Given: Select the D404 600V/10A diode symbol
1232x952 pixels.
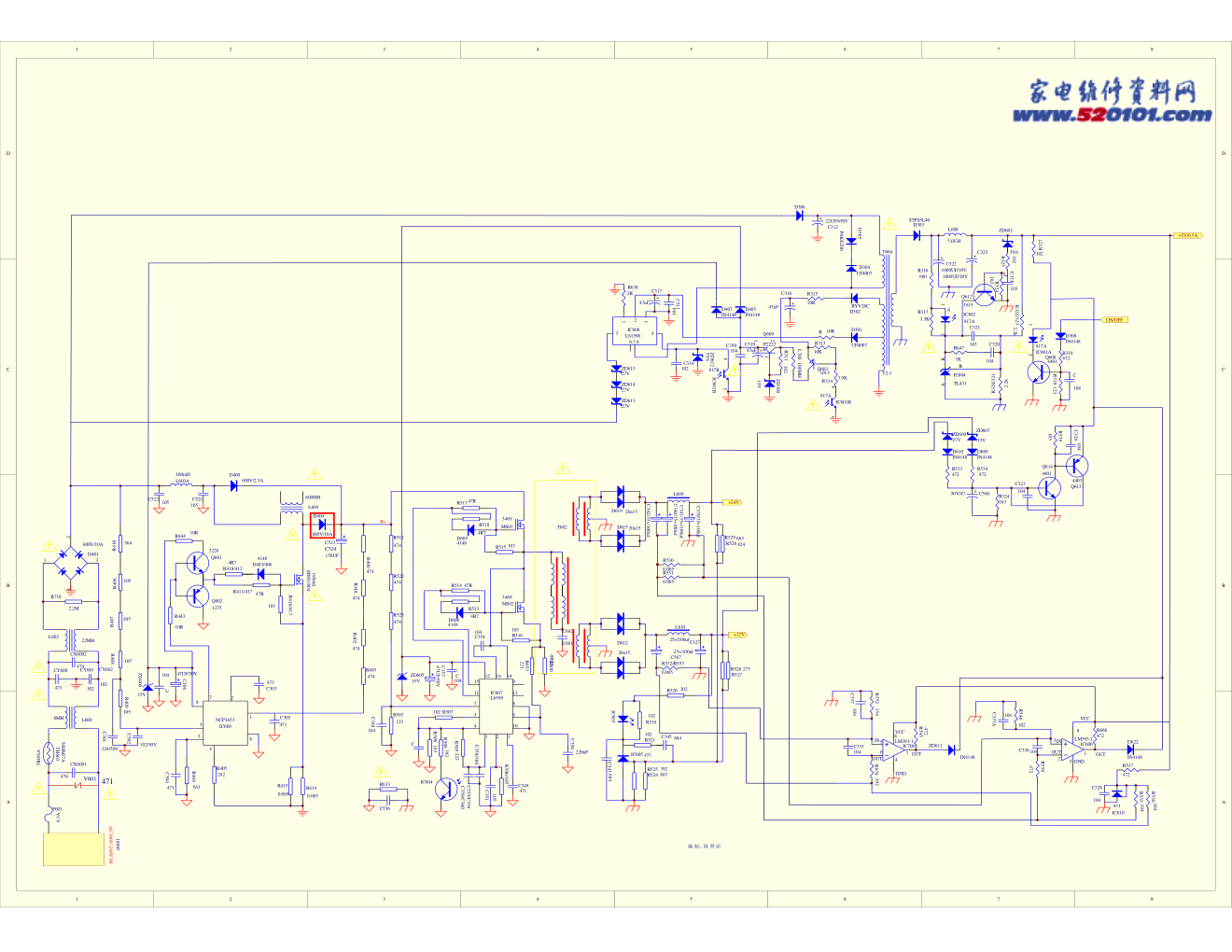Looking at the screenshot, I should point(322,525).
